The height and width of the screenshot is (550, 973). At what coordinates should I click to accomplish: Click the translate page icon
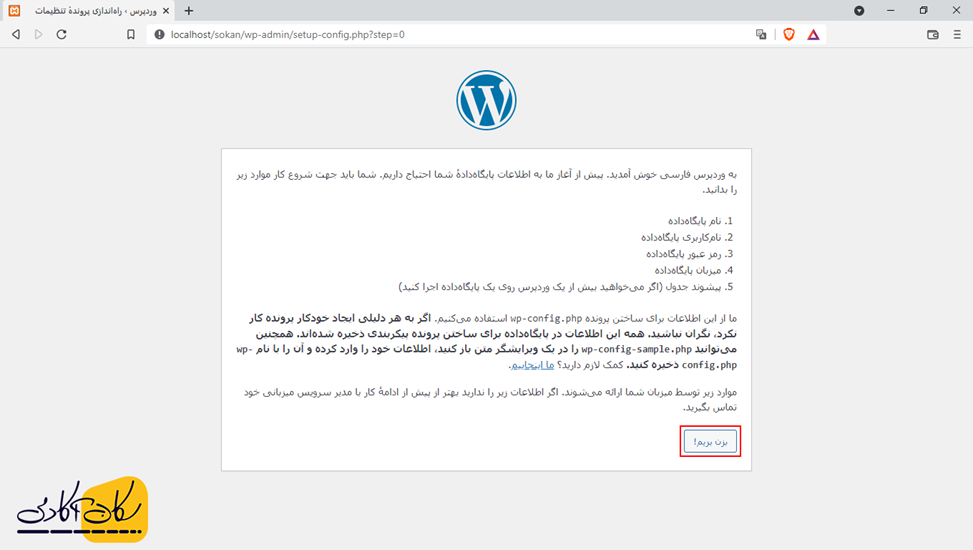pyautogui.click(x=761, y=35)
